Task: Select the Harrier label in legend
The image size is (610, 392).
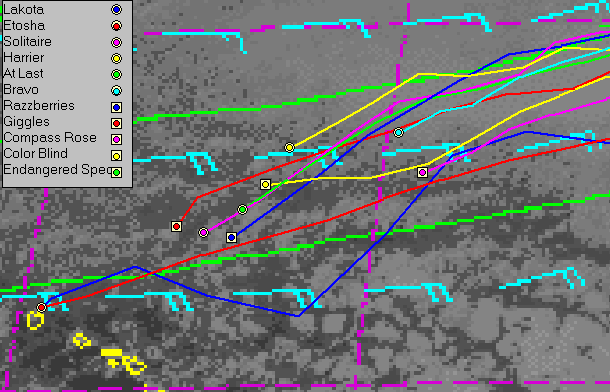Action: tap(24, 58)
